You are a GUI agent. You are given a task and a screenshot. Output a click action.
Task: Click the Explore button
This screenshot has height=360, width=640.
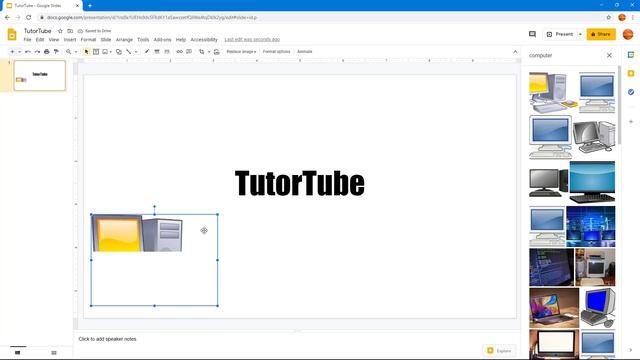[x=499, y=351]
